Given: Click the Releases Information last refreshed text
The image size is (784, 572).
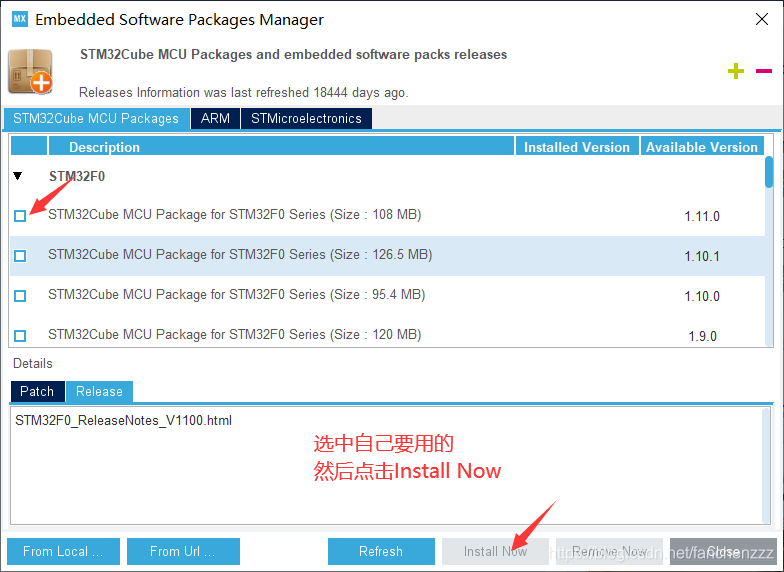Looking at the screenshot, I should pyautogui.click(x=244, y=92).
